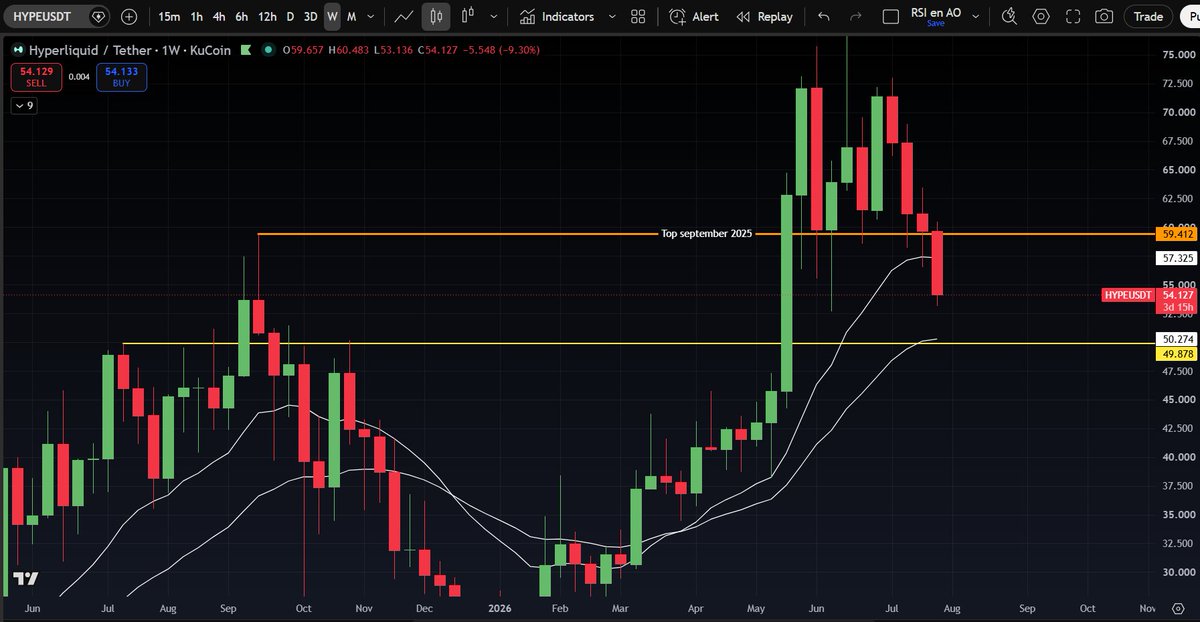The width and height of the screenshot is (1200, 622).
Task: Click the add symbol plus icon
Action: (130, 16)
